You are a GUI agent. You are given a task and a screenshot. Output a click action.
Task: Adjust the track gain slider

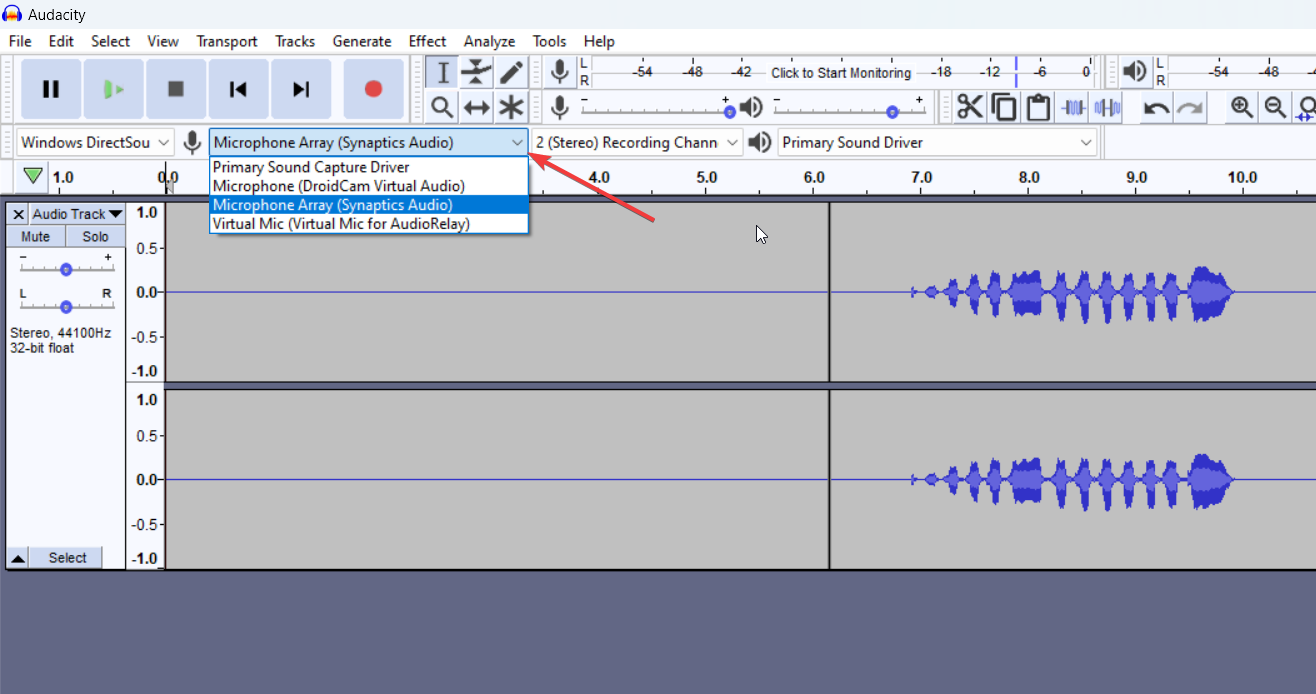[x=66, y=268]
